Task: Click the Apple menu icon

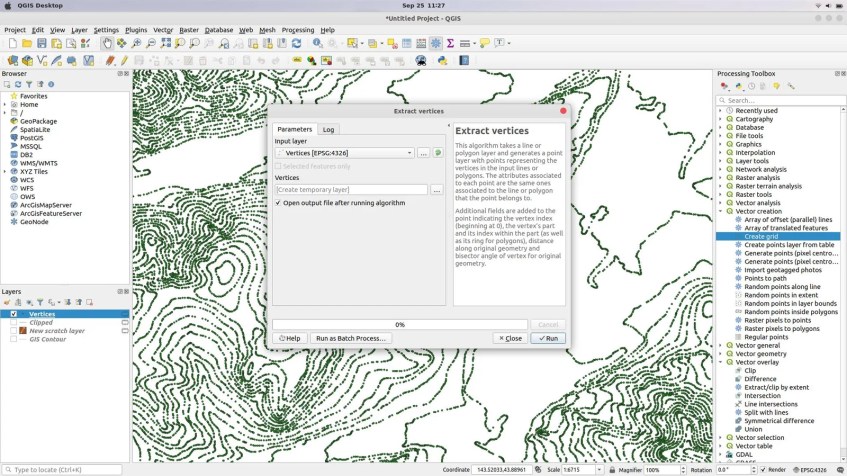Action: (8, 5)
